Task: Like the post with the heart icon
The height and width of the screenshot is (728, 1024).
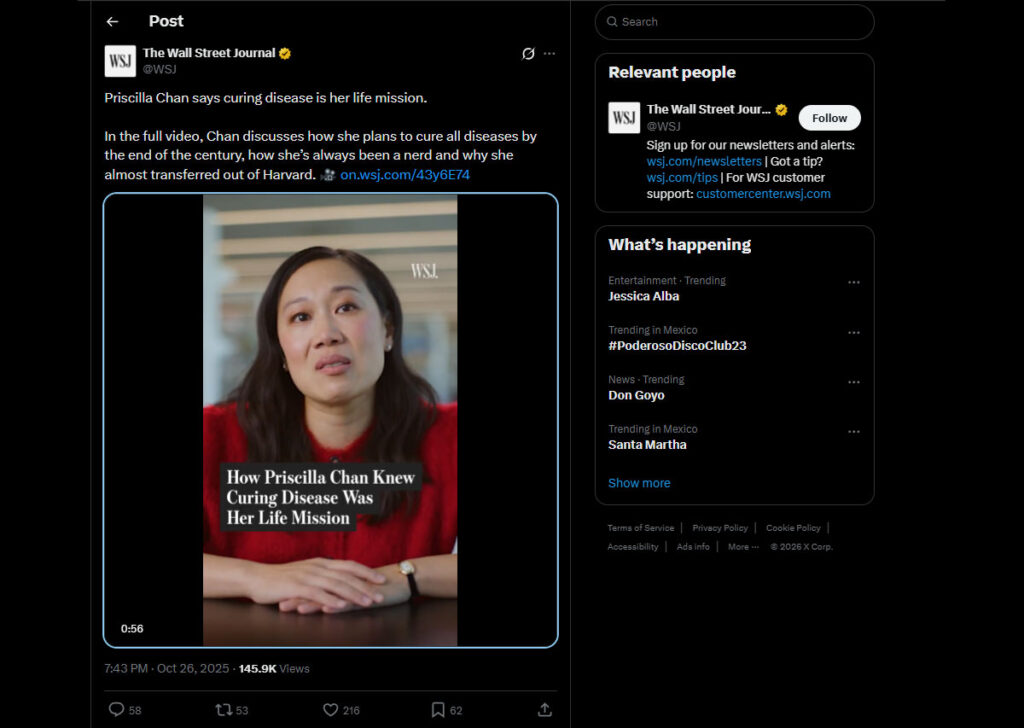Action: 331,709
